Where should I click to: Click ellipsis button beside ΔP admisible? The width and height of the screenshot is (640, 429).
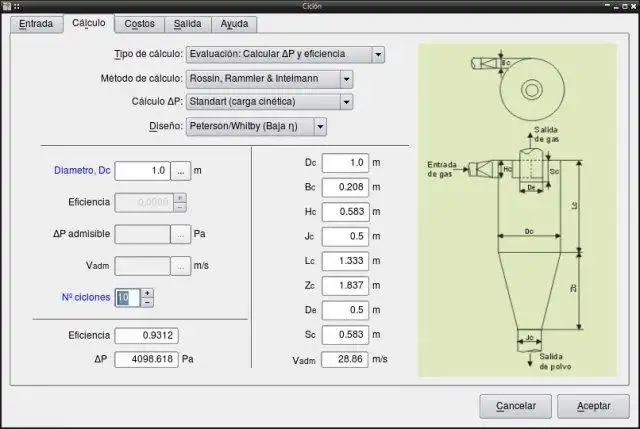pyautogui.click(x=180, y=234)
